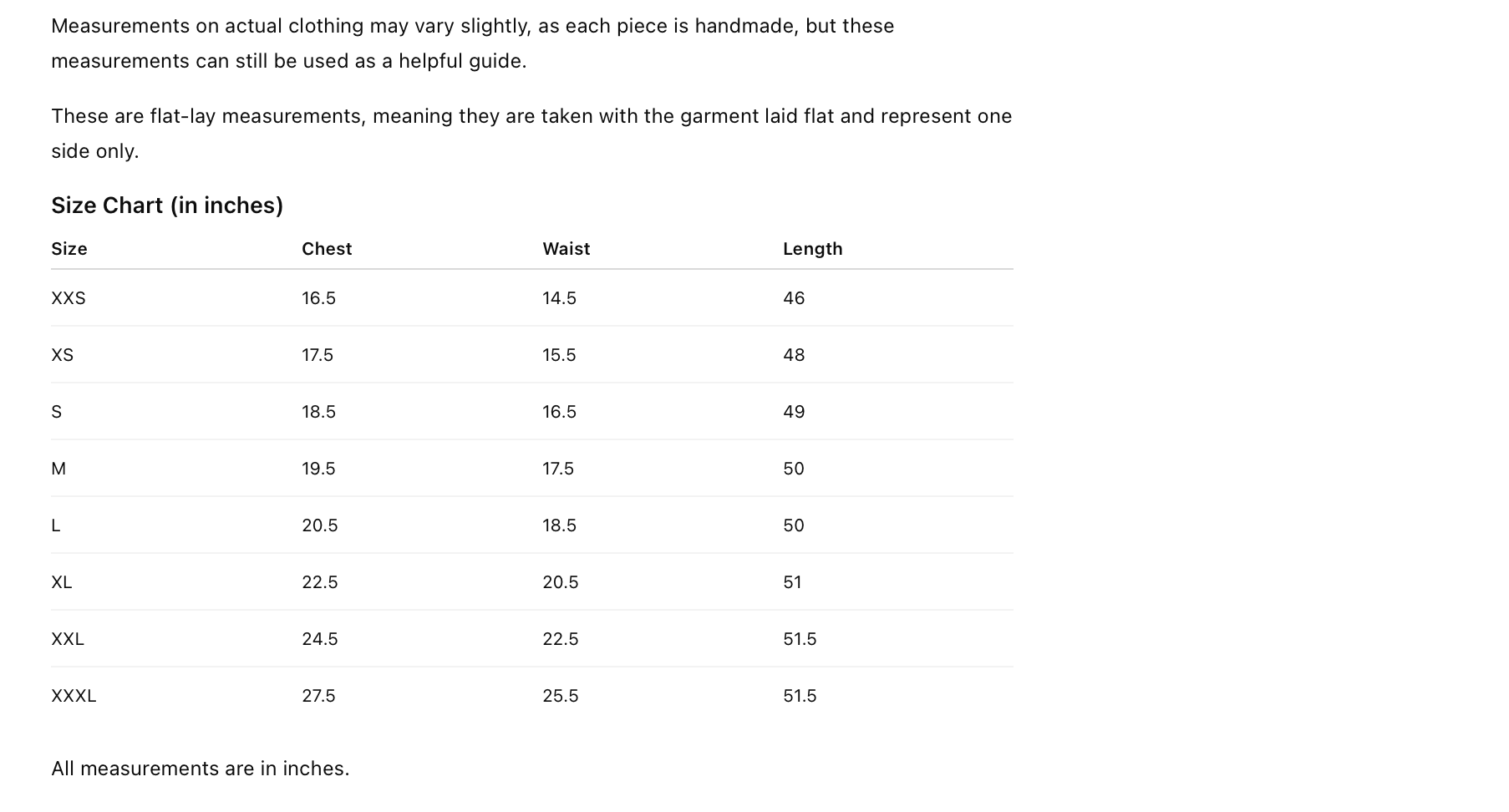Click length value 49 for size S
Image resolution: width=1509 pixels, height=812 pixels.
794,412
